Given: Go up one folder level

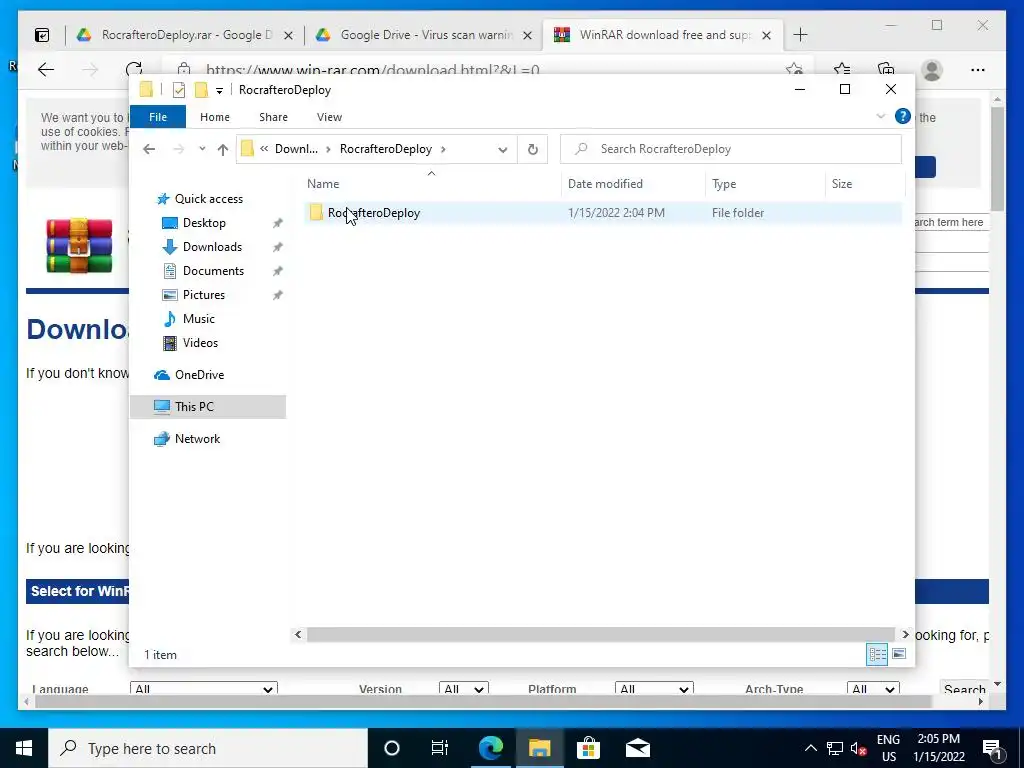Looking at the screenshot, I should tap(223, 150).
